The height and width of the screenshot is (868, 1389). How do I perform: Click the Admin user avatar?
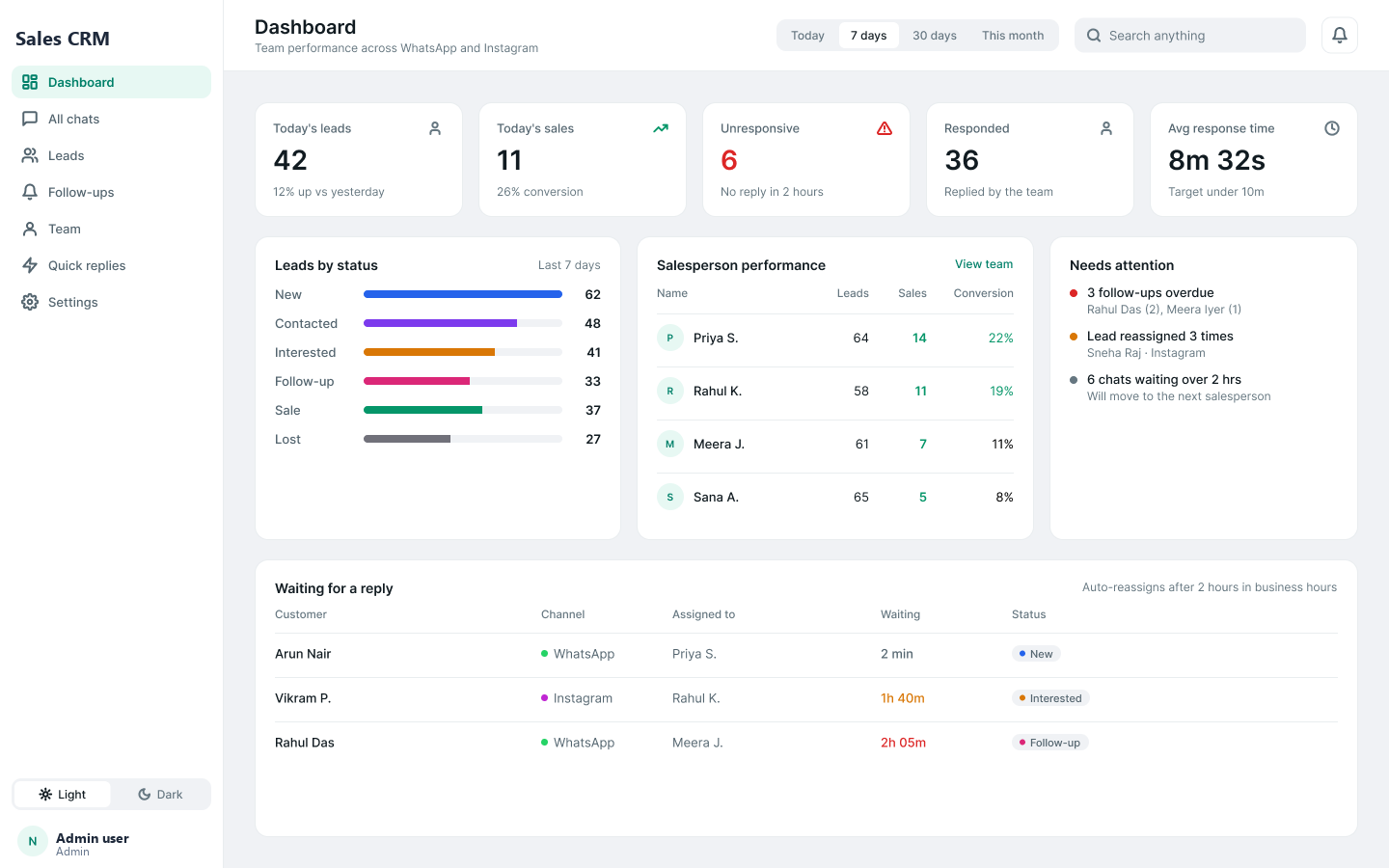(33, 841)
